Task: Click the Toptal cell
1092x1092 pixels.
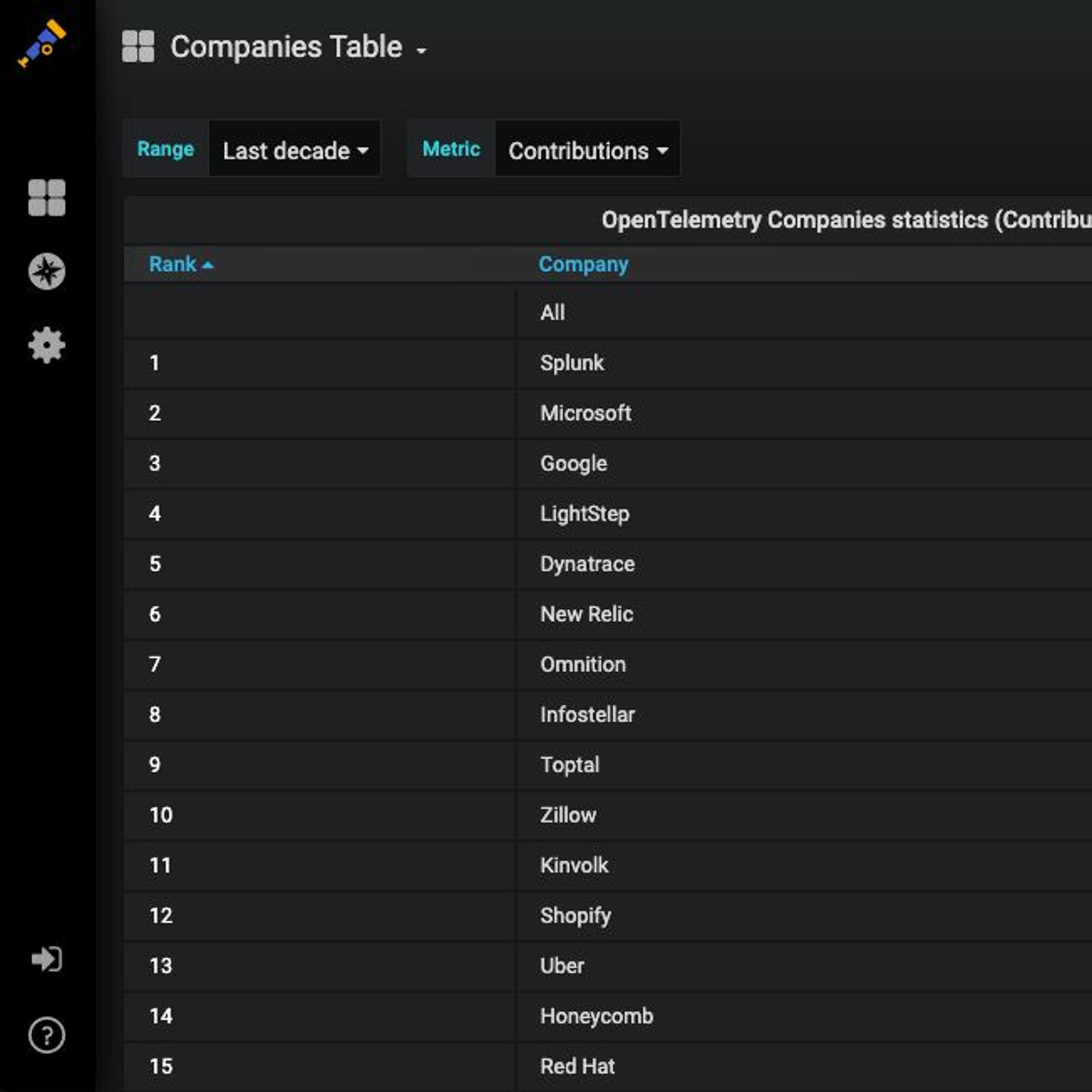Action: (804, 765)
